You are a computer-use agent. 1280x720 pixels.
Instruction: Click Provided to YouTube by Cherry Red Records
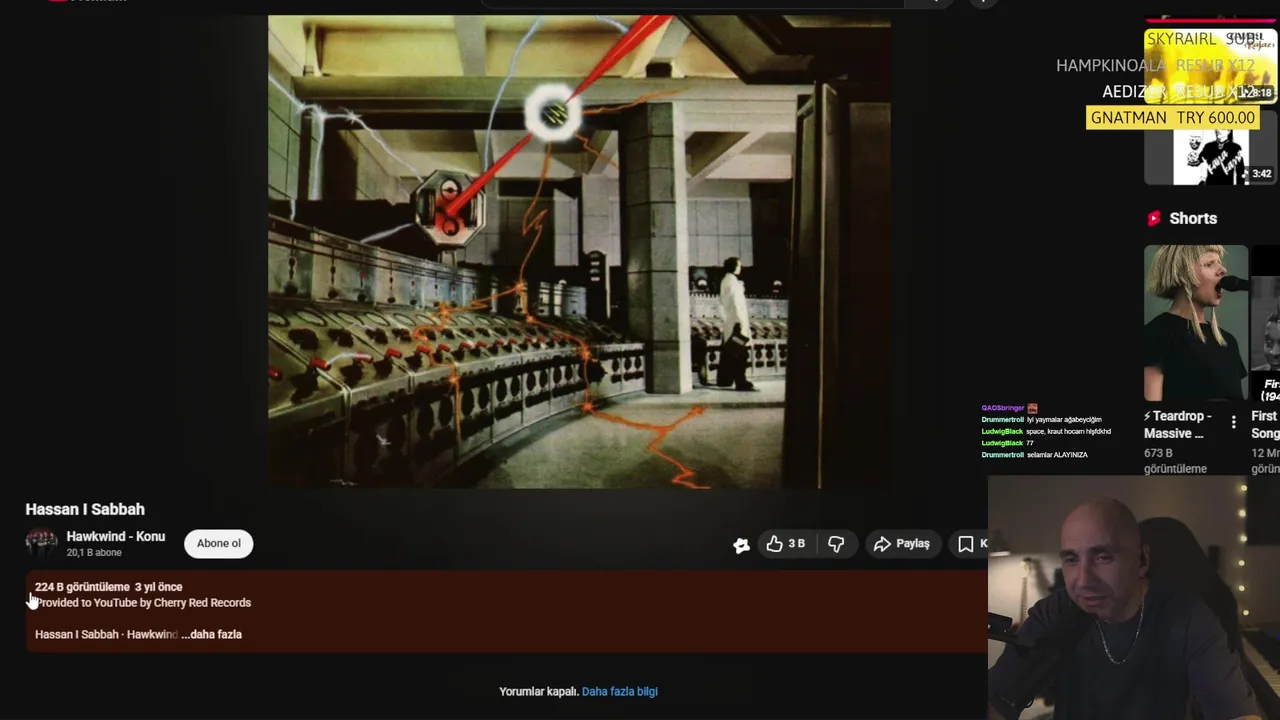click(143, 603)
